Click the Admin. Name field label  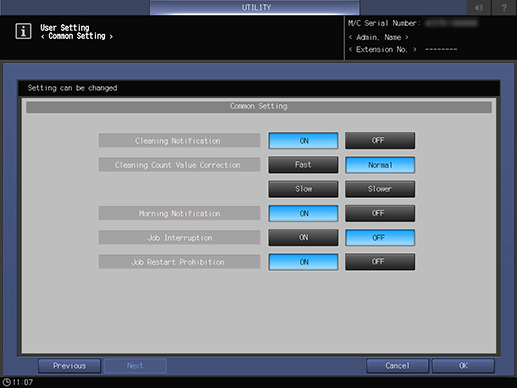pyautogui.click(x=379, y=37)
